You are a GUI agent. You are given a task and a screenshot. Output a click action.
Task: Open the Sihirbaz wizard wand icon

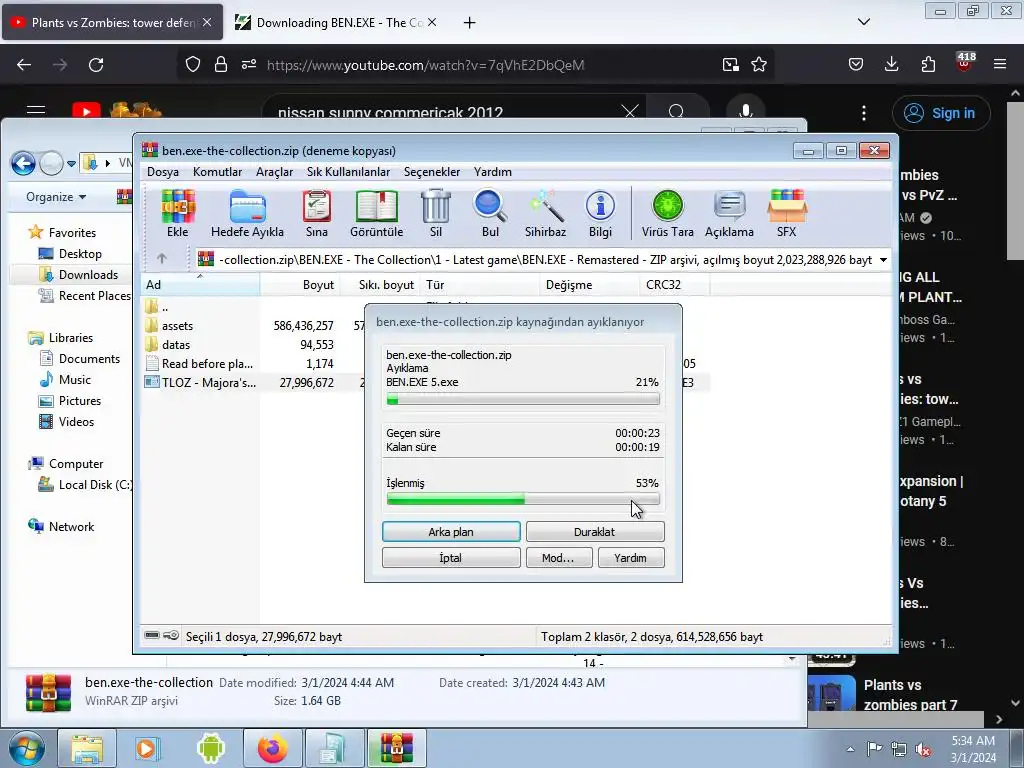pos(545,214)
